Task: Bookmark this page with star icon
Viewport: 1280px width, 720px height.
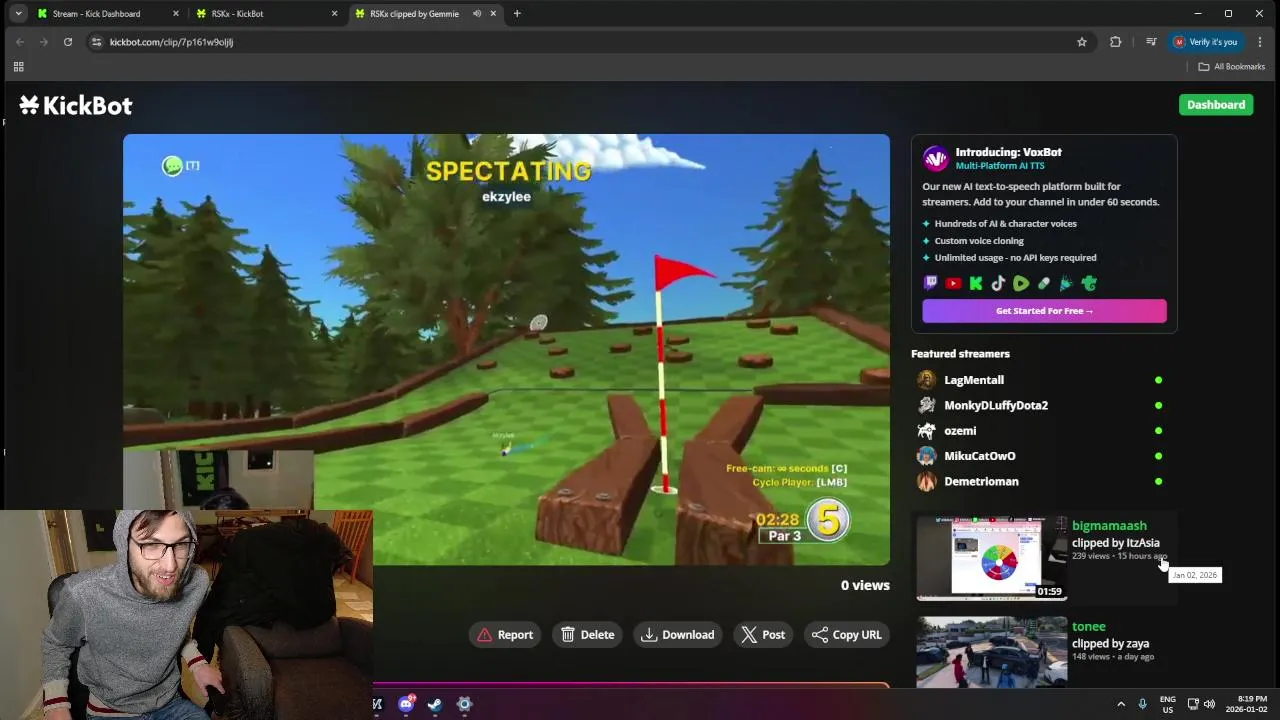Action: point(1081,42)
